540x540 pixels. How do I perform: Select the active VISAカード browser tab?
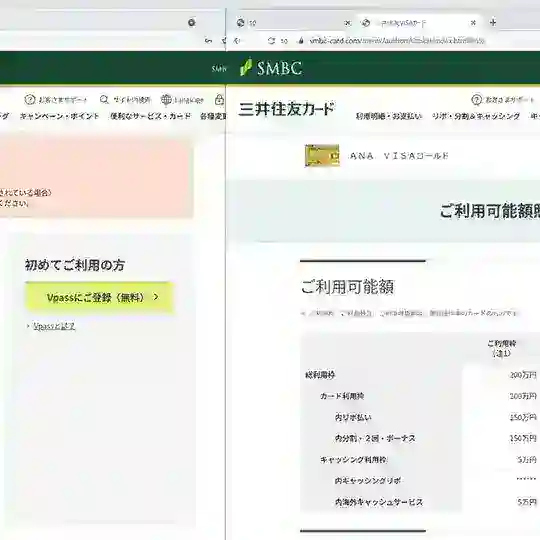(419, 23)
